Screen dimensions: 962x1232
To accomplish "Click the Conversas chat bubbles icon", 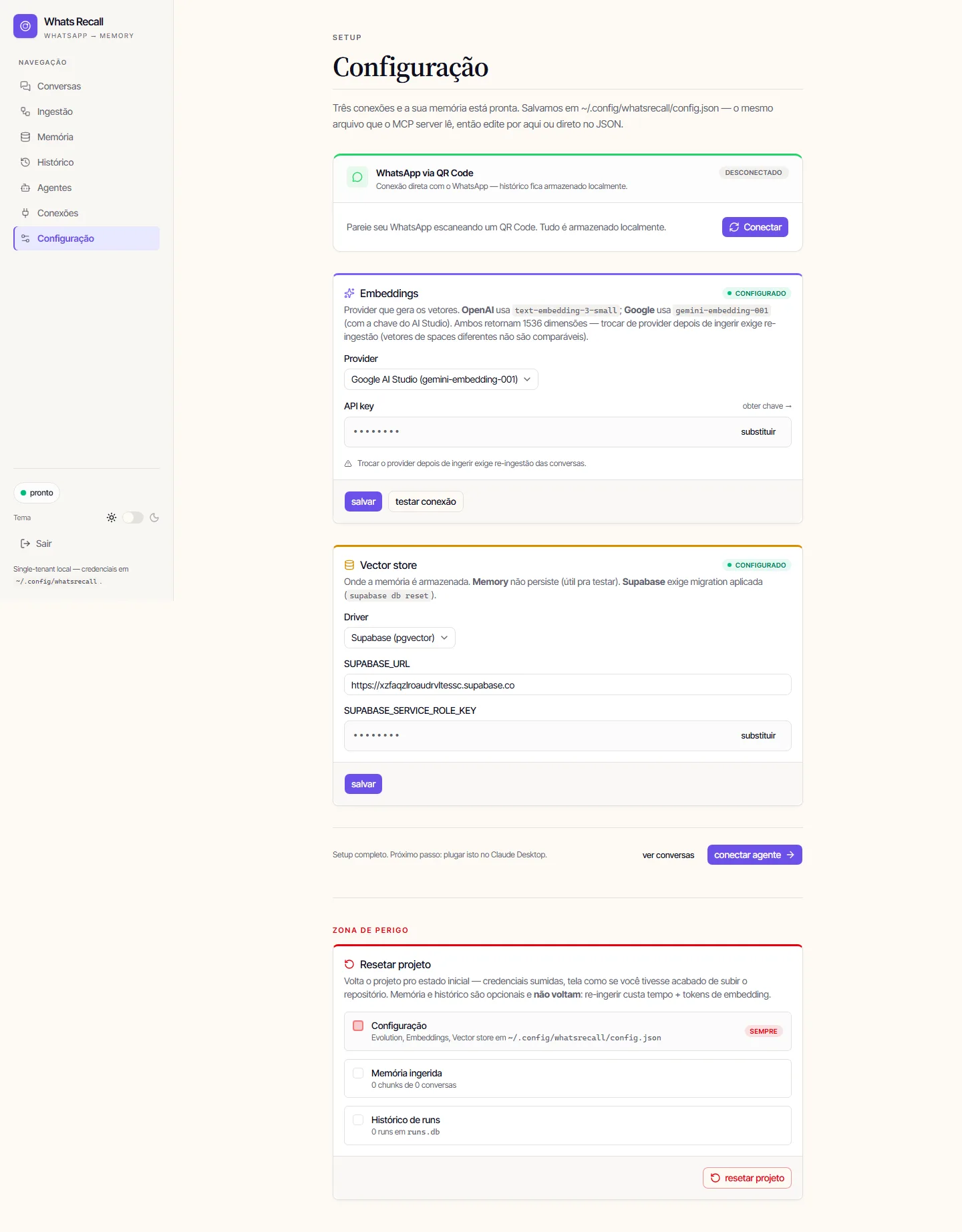I will 25,86.
